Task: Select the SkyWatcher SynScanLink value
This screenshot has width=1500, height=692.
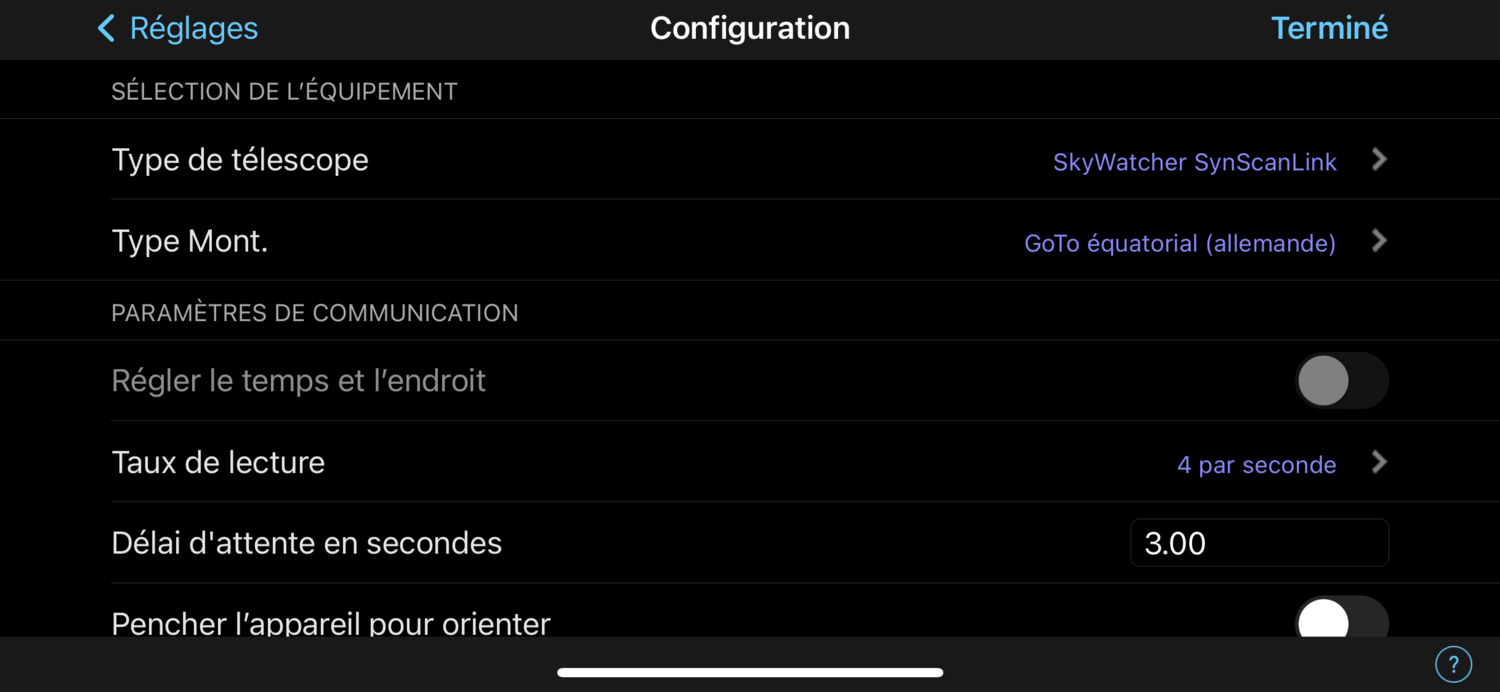Action: [x=1194, y=162]
